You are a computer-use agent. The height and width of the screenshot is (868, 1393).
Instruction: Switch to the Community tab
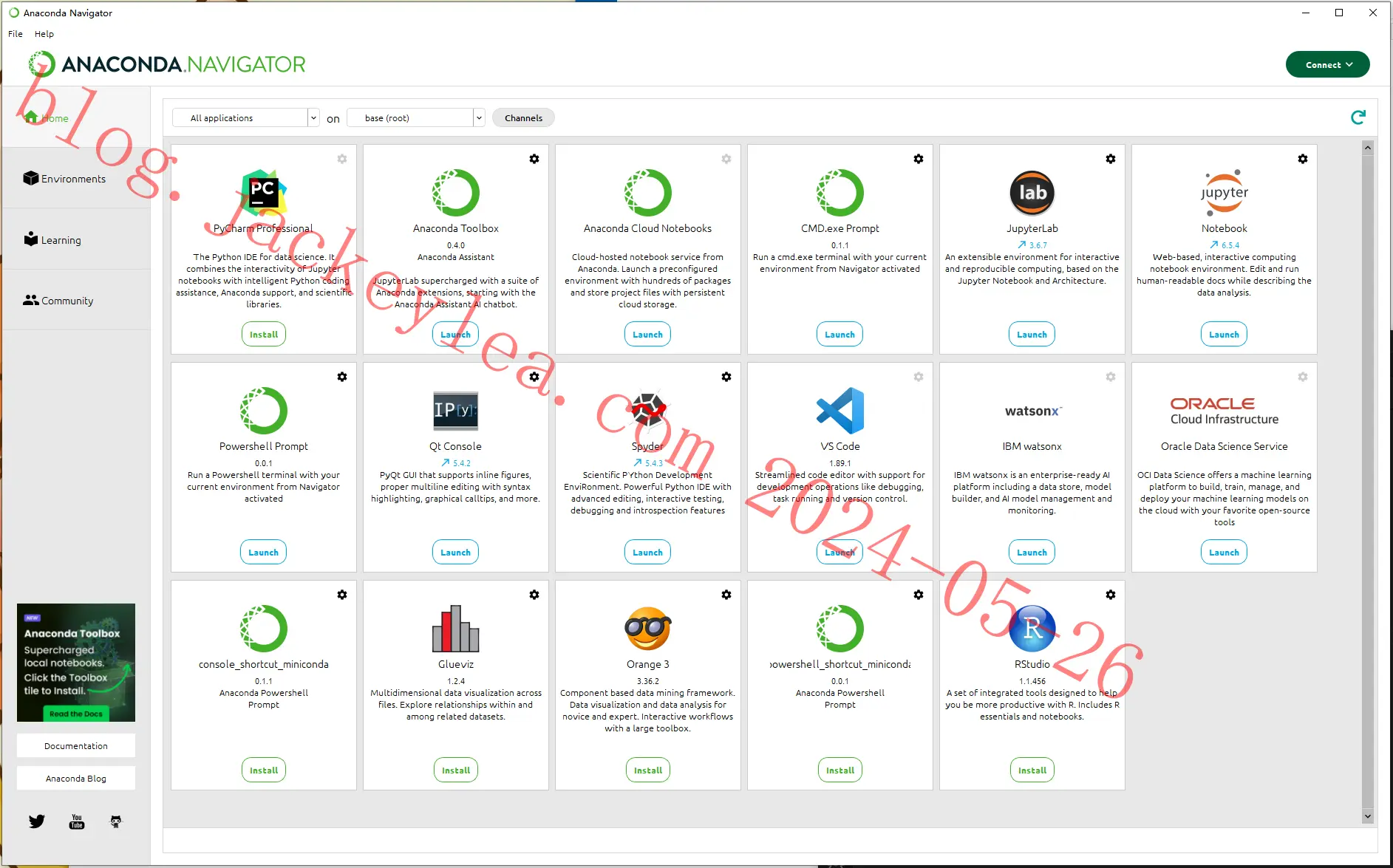click(76, 301)
